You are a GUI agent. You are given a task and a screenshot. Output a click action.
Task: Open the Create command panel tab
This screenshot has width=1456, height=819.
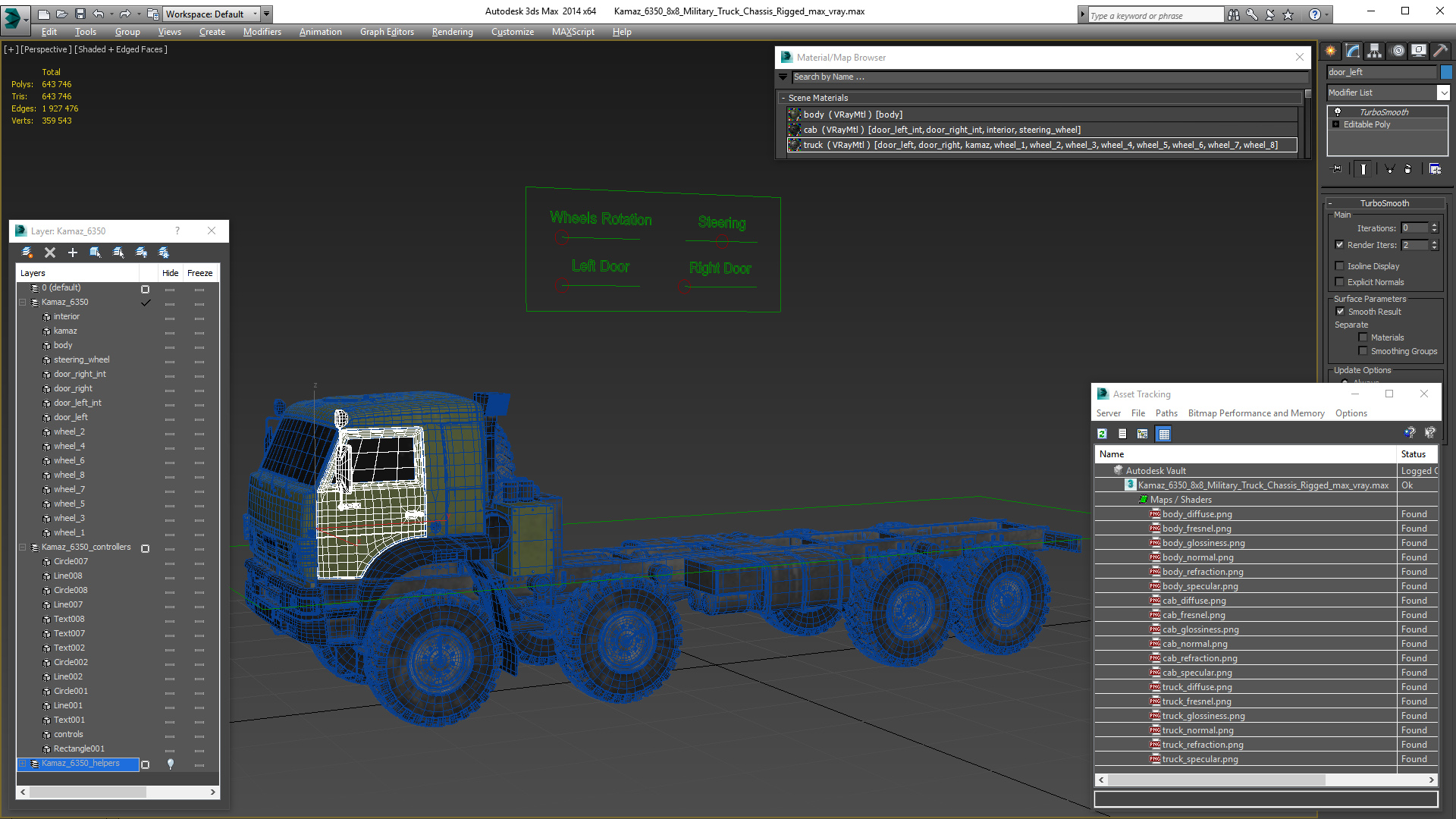click(x=1331, y=51)
